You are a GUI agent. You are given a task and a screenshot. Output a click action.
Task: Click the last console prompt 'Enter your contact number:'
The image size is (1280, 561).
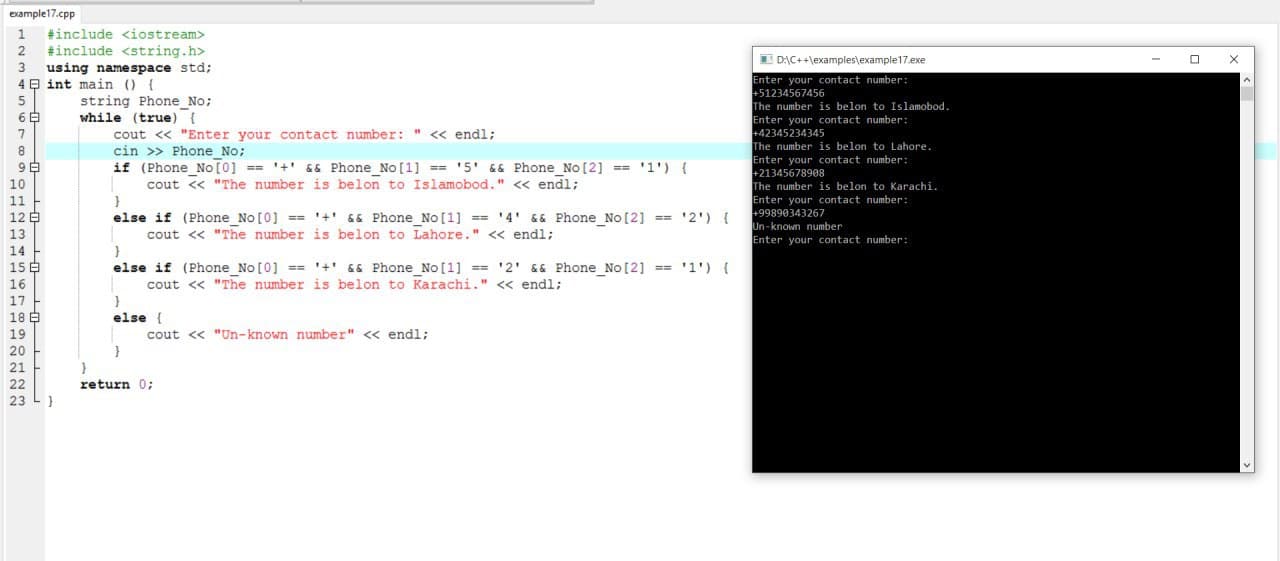tap(830, 240)
